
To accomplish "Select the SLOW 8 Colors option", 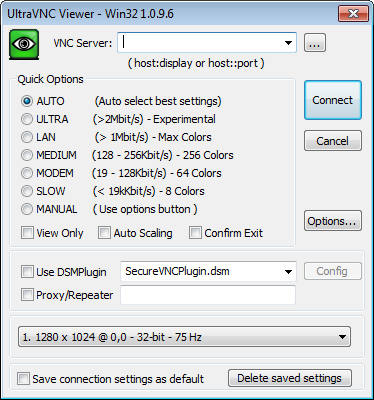I will 27,191.
